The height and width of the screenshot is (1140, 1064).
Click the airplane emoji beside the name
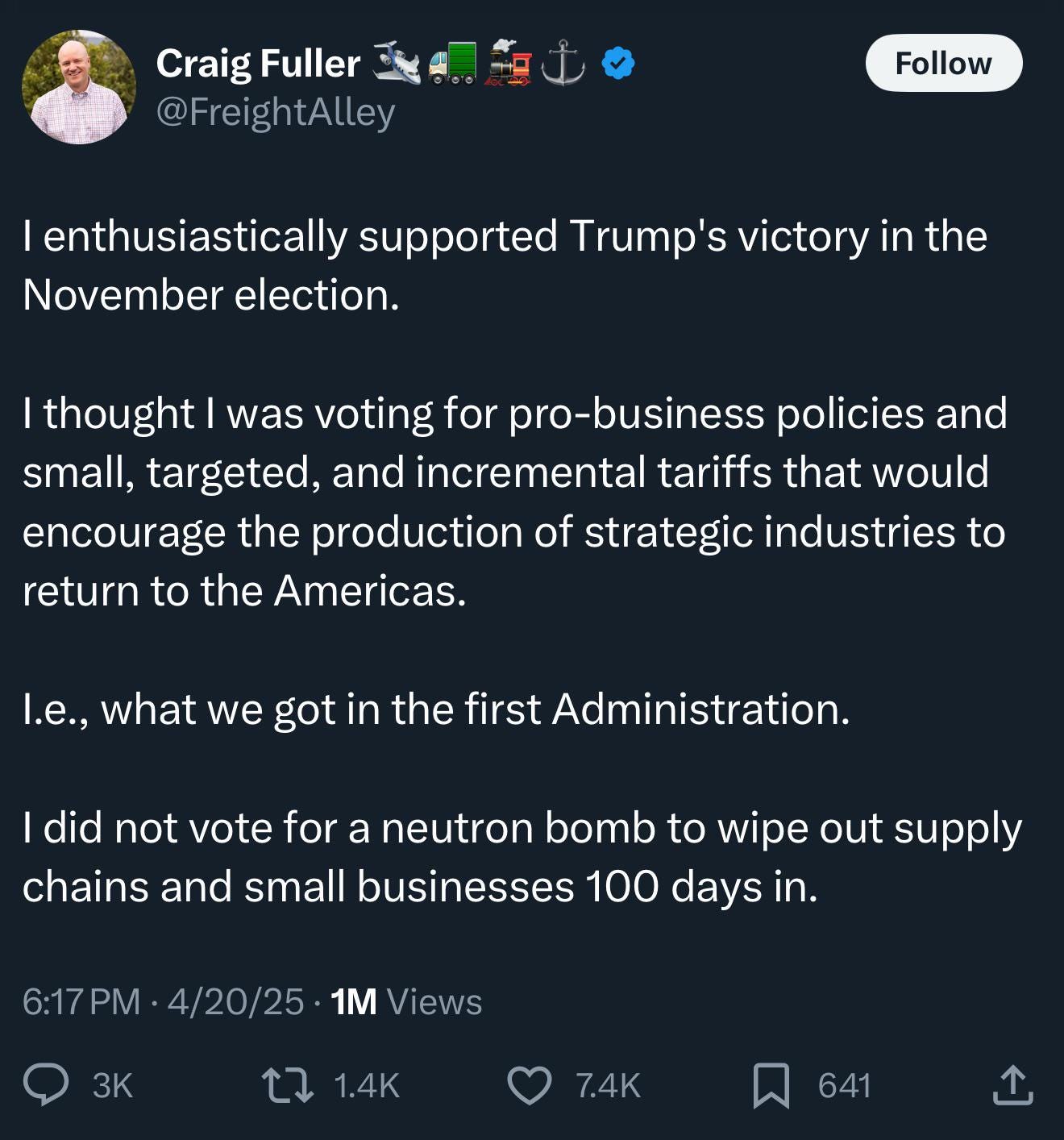397,64
